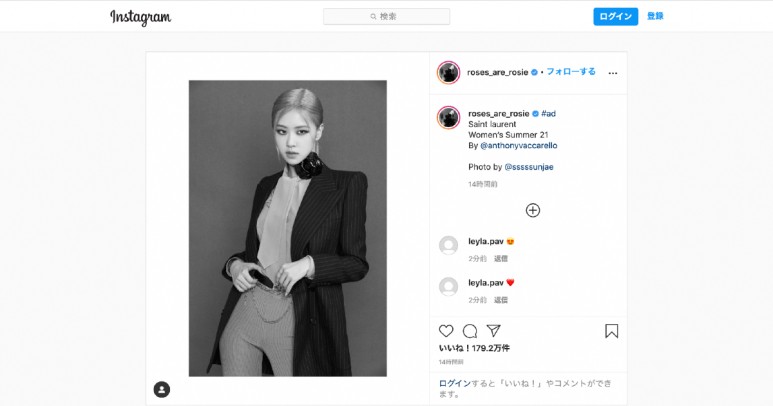Click フォローする to follow roses_are_rosie

pos(571,72)
